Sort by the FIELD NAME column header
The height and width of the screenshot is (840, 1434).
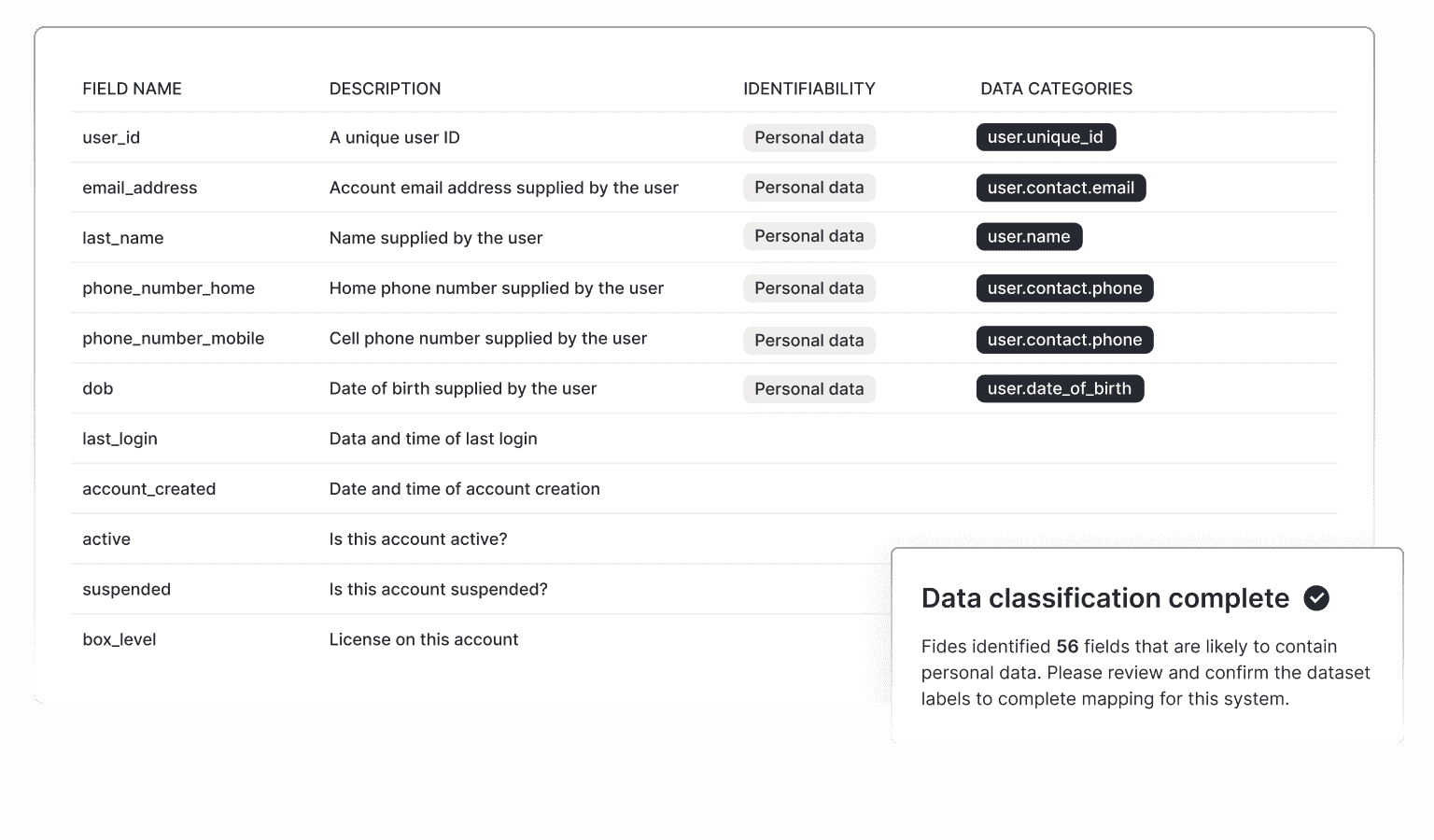click(132, 89)
